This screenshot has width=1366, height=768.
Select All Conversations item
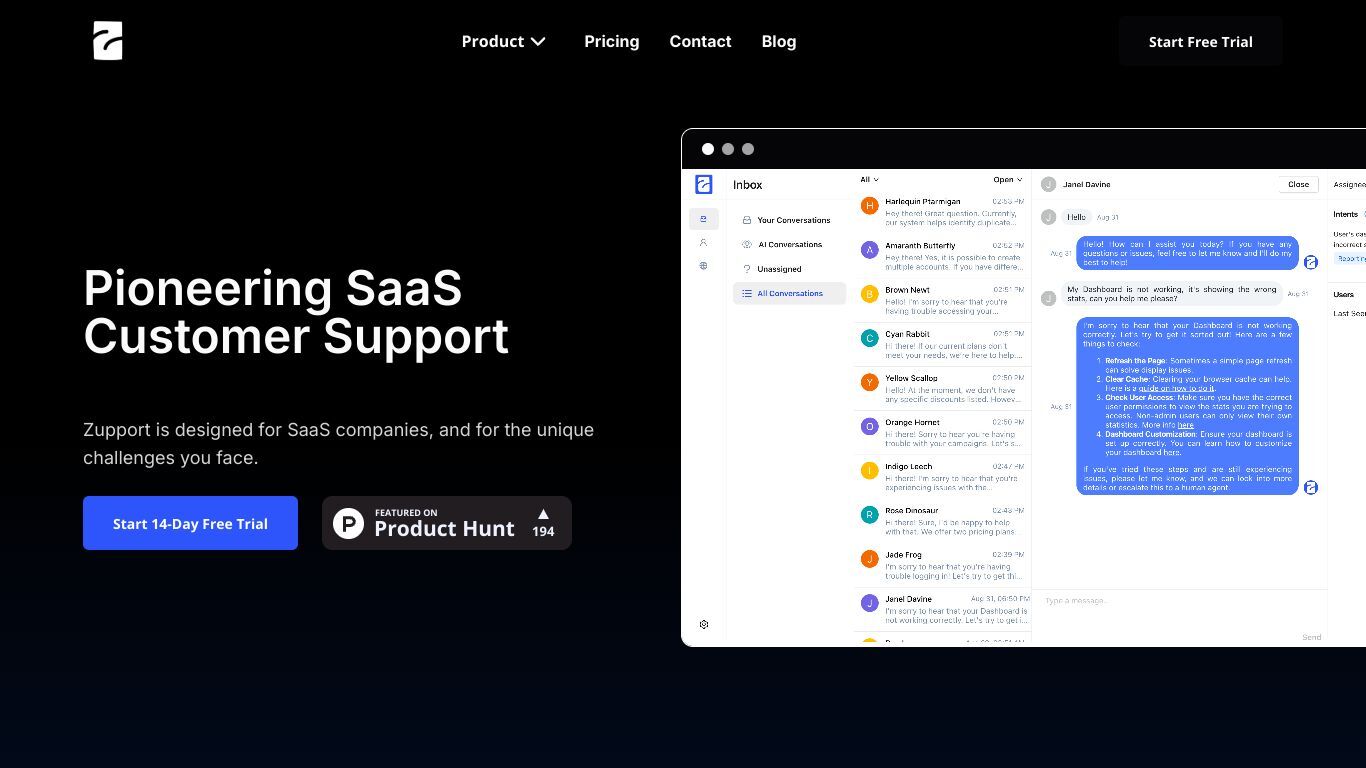[x=789, y=293]
